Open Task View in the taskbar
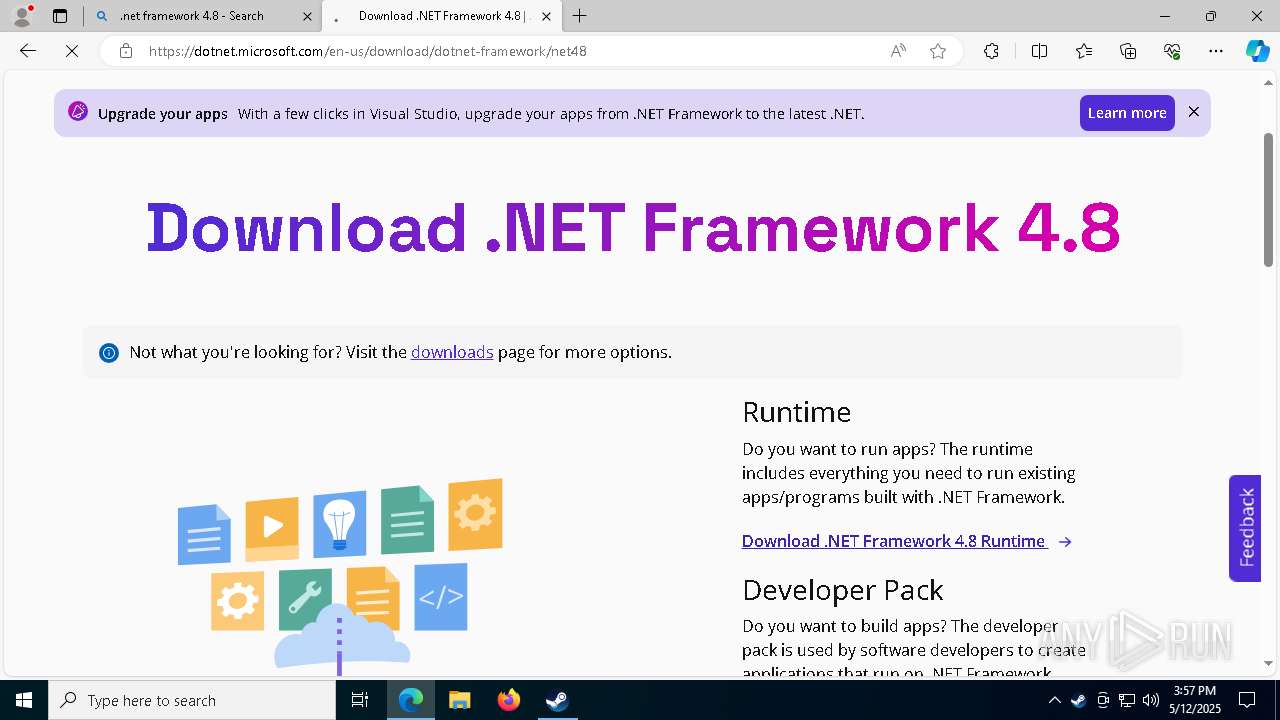1280x720 pixels. tap(361, 700)
